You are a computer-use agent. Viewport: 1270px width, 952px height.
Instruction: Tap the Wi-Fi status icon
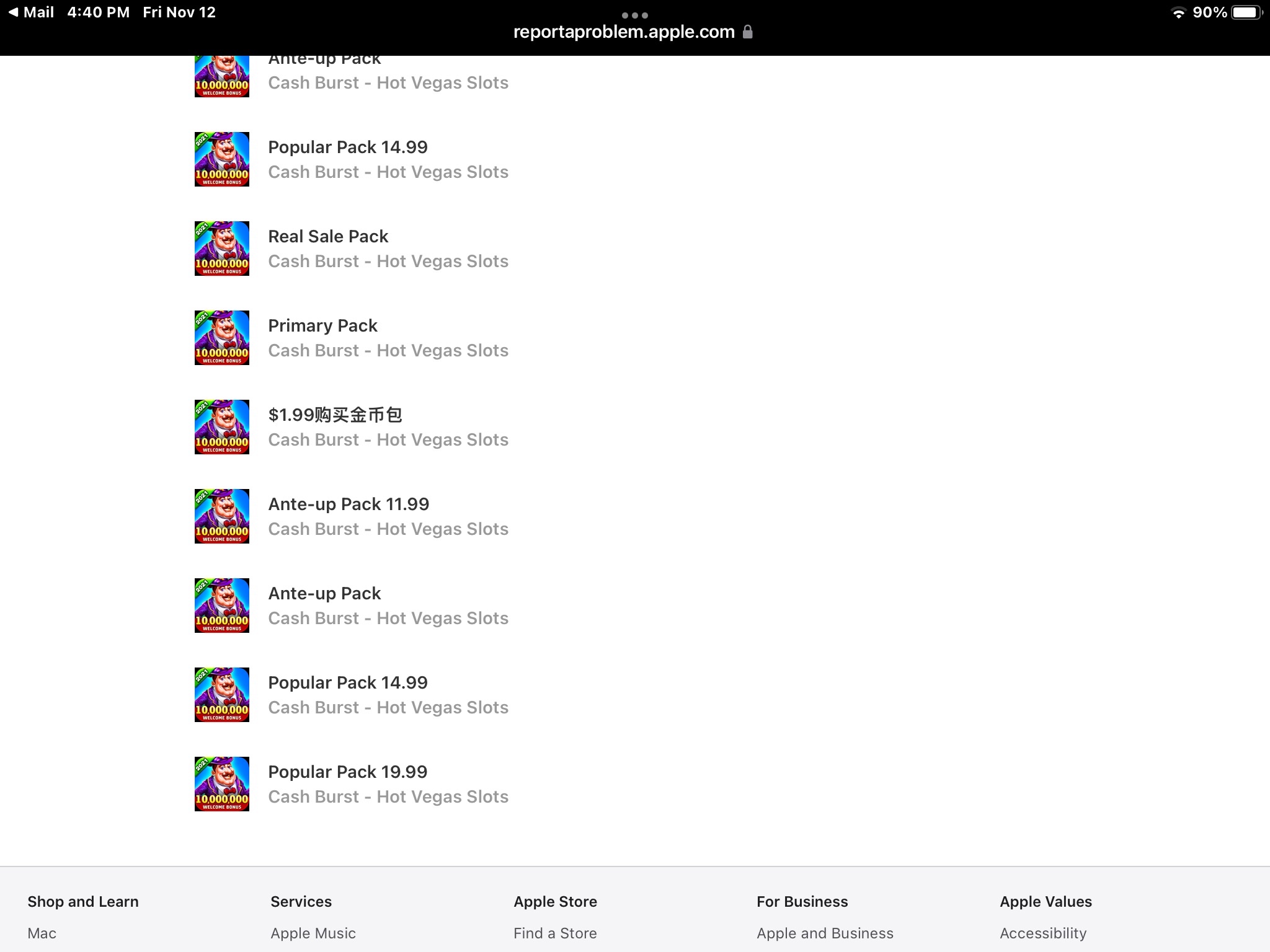point(1178,12)
